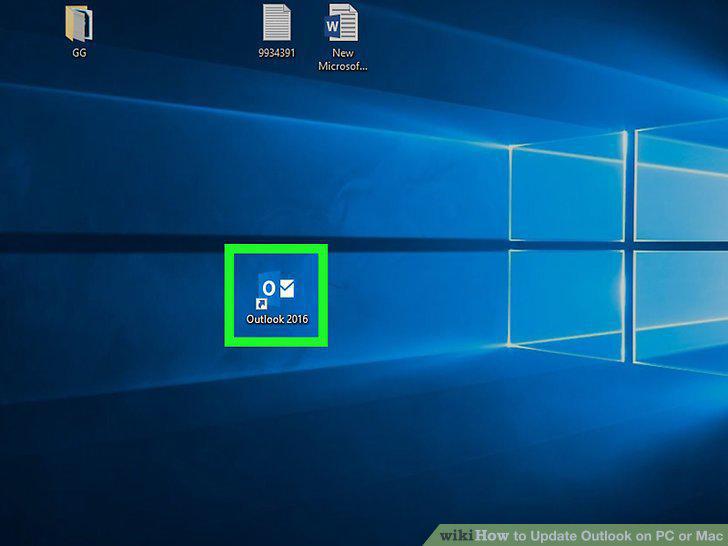Click the 'GG' folder label
The width and height of the screenshot is (728, 546).
point(79,53)
